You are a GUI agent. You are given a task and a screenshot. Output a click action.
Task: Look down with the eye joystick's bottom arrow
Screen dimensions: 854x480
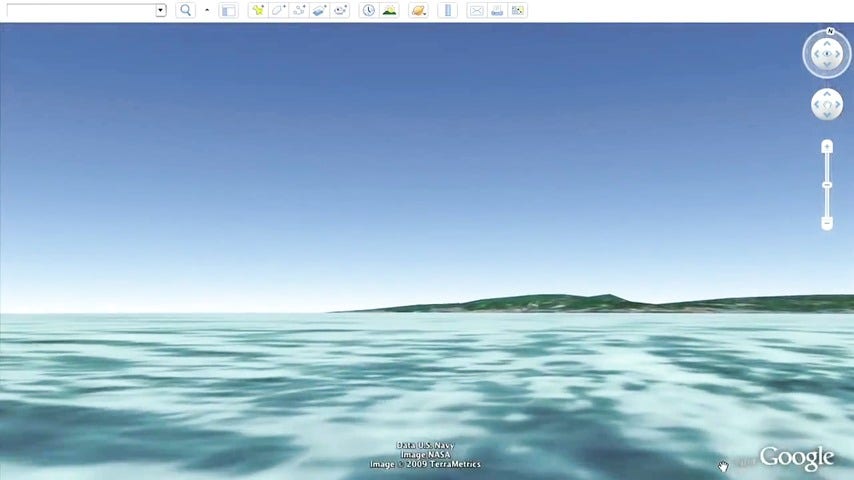point(827,64)
